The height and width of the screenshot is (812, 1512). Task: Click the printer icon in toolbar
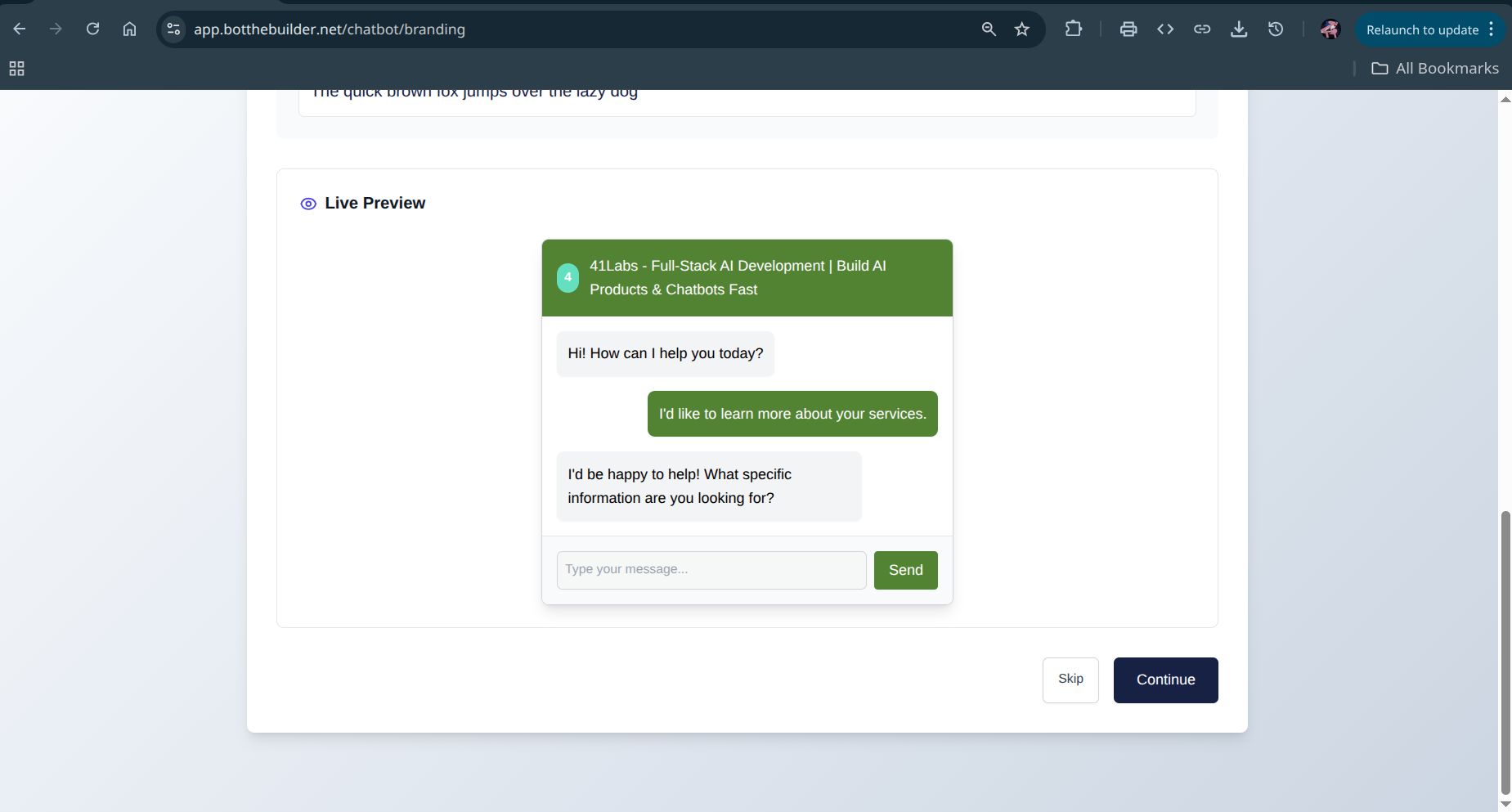tap(1128, 29)
